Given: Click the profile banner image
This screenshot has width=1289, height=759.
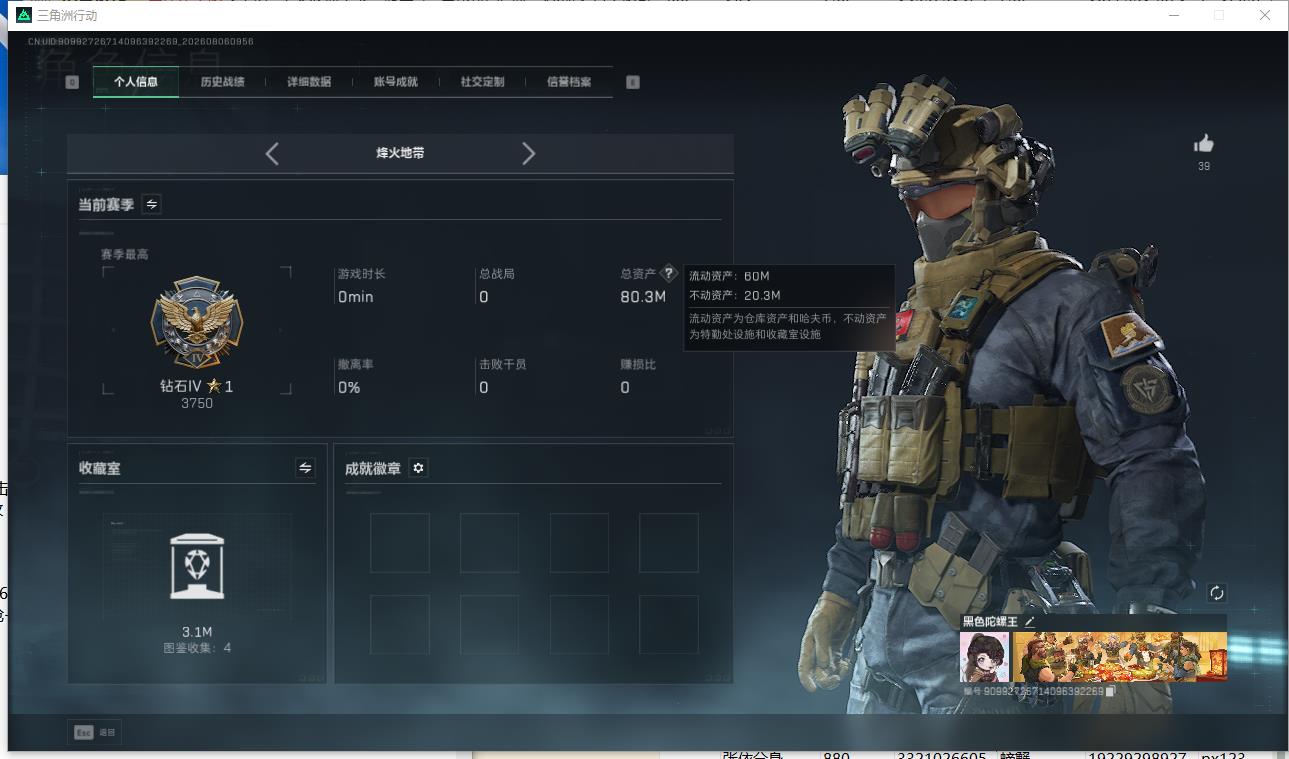Looking at the screenshot, I should [x=1120, y=657].
